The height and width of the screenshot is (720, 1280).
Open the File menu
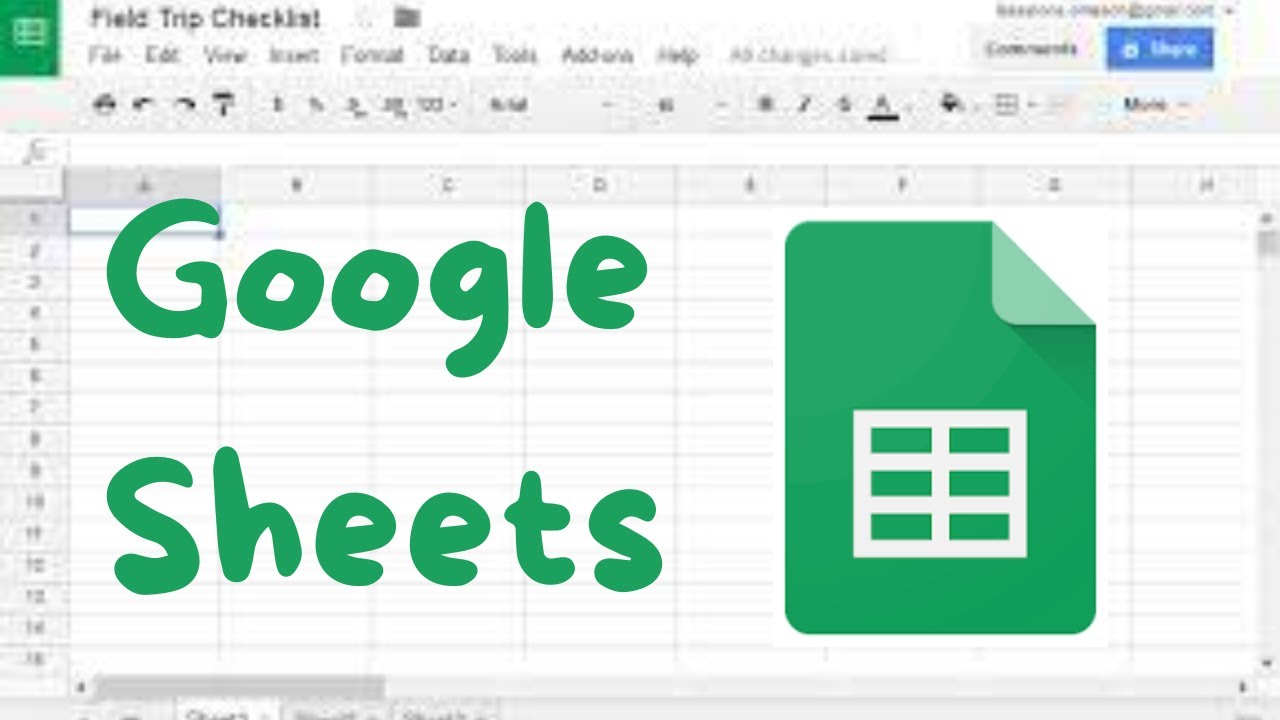(x=104, y=55)
